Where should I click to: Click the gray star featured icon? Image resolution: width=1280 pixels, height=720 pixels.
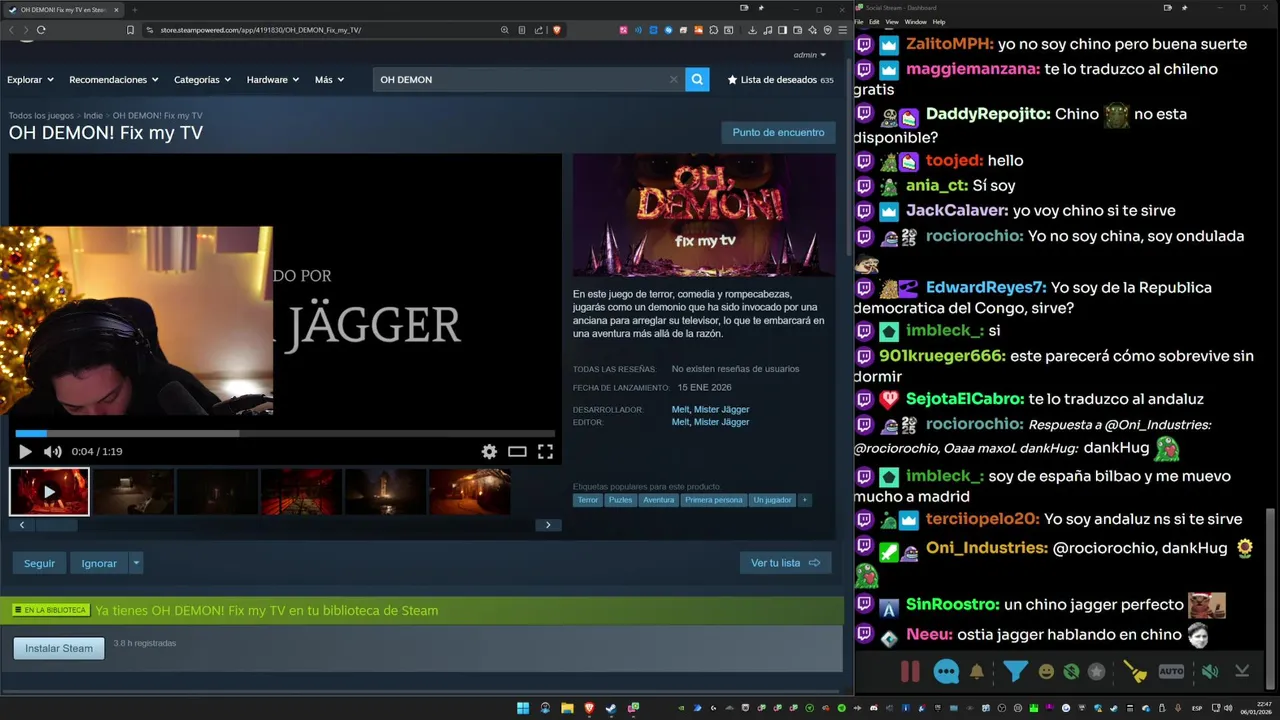1097,672
